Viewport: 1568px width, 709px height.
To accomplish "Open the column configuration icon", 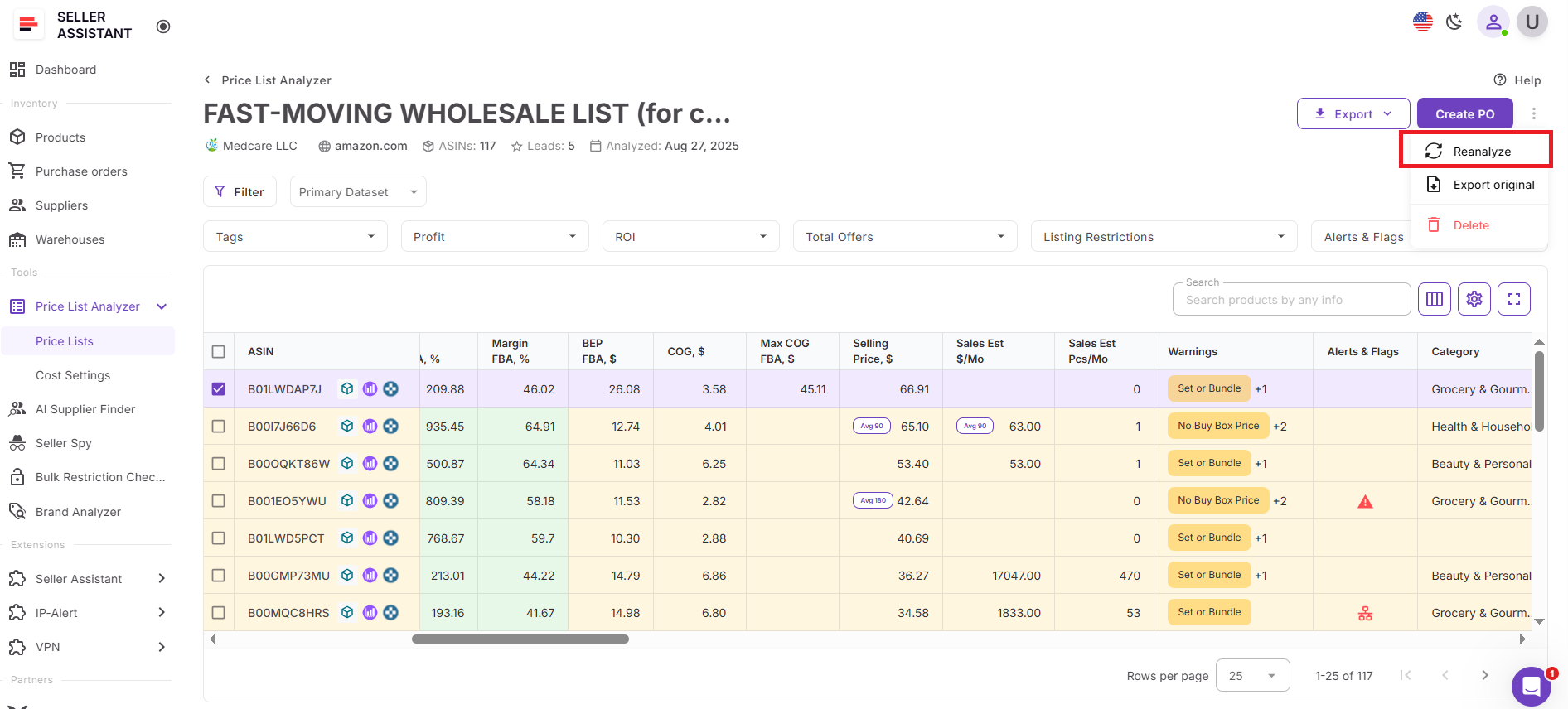I will pos(1435,299).
